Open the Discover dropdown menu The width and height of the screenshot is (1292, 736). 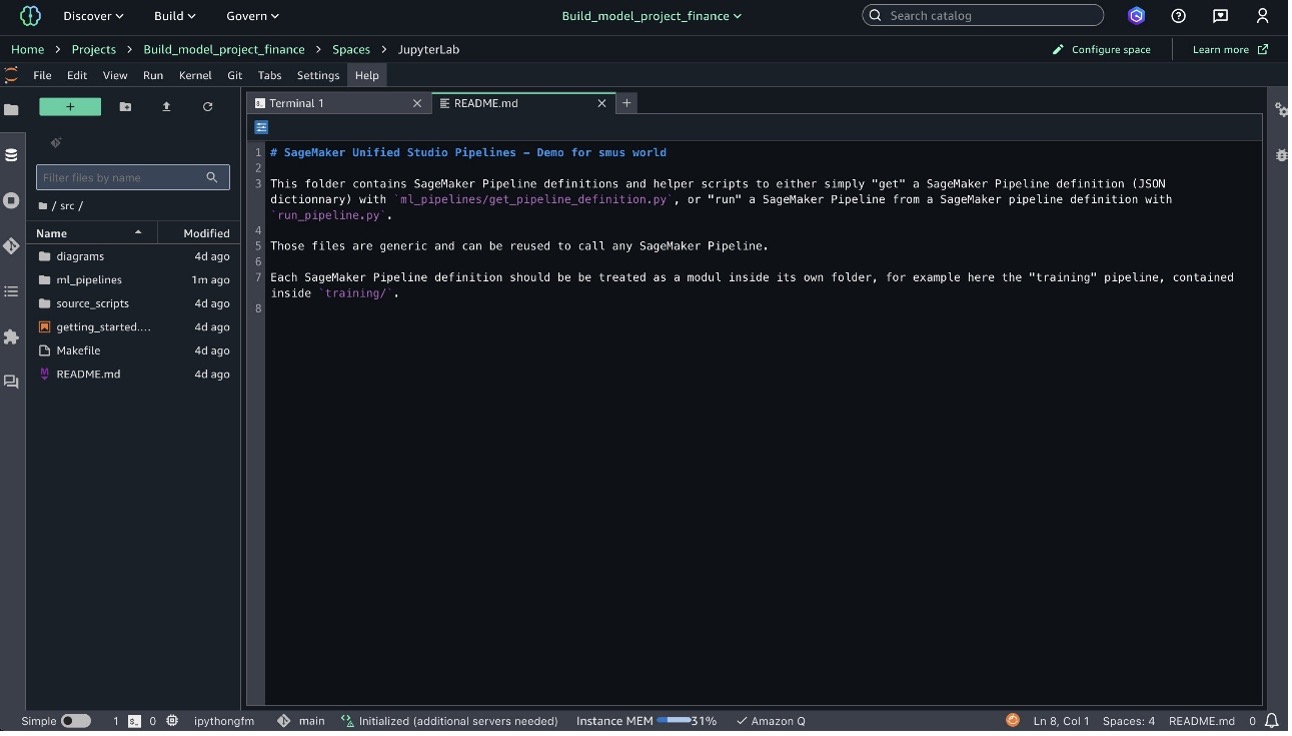[93, 16]
